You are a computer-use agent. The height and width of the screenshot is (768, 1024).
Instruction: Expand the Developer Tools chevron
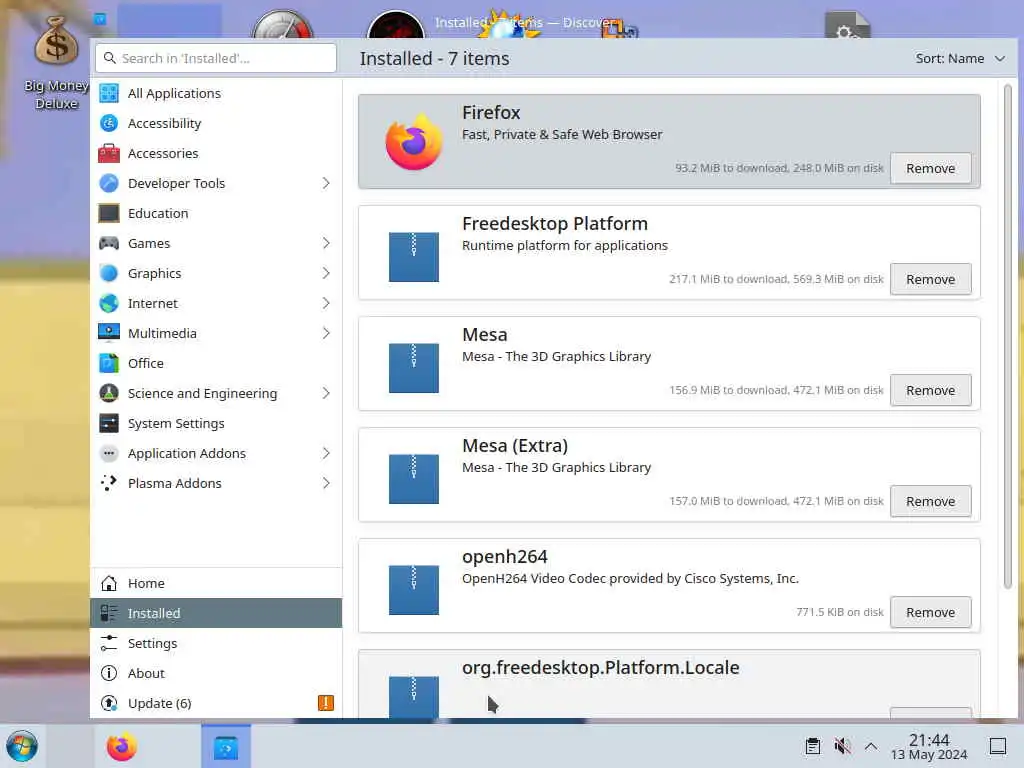pos(326,184)
